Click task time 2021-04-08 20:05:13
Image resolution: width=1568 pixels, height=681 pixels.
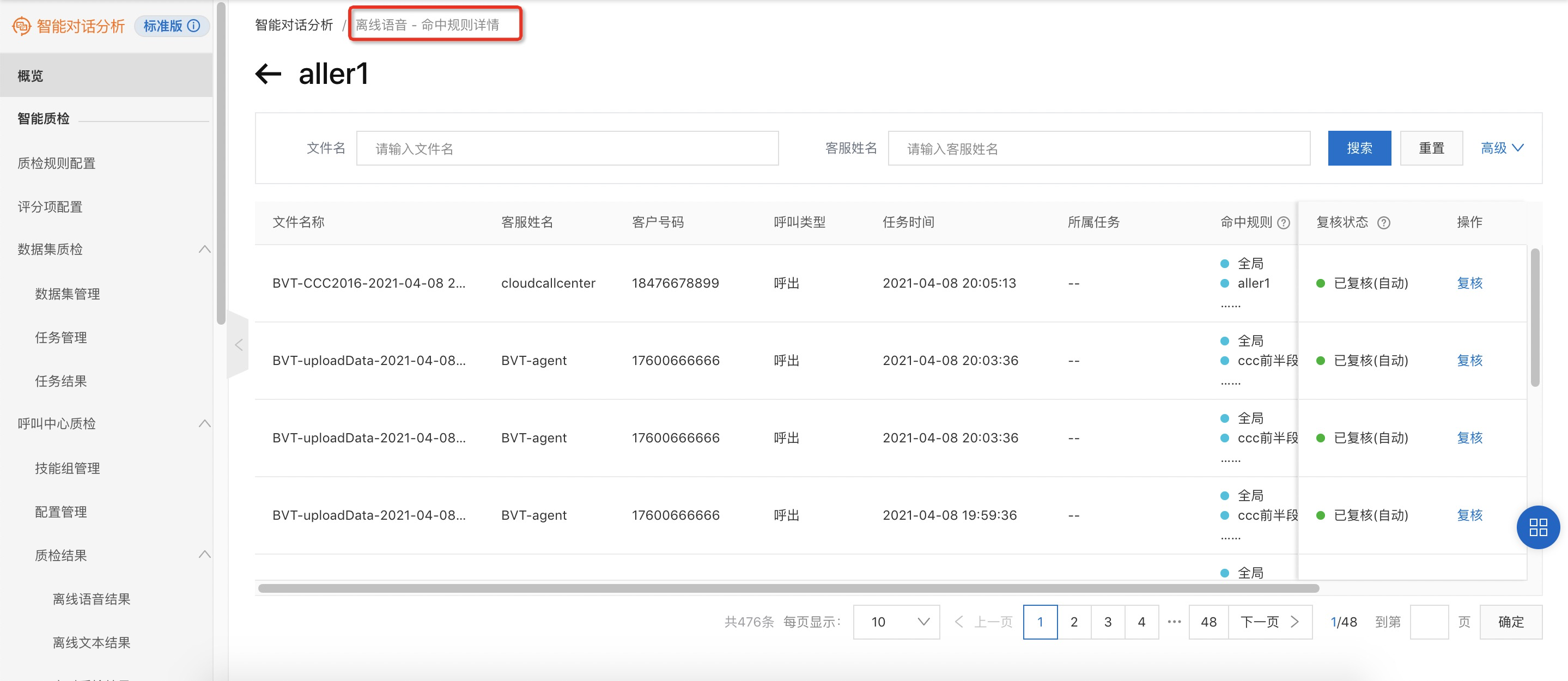(x=949, y=283)
